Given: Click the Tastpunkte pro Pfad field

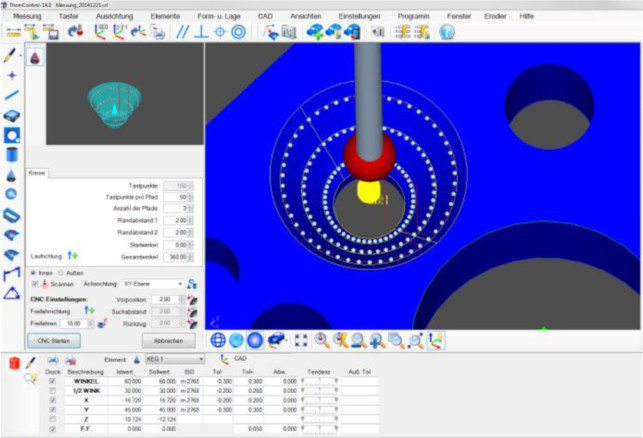Looking at the screenshot, I should click(x=181, y=197).
